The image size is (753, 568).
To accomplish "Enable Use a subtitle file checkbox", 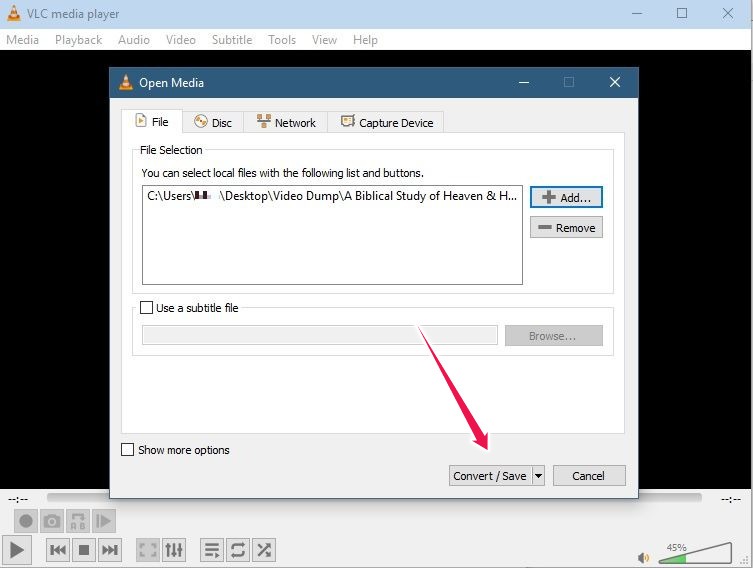I will [x=146, y=307].
